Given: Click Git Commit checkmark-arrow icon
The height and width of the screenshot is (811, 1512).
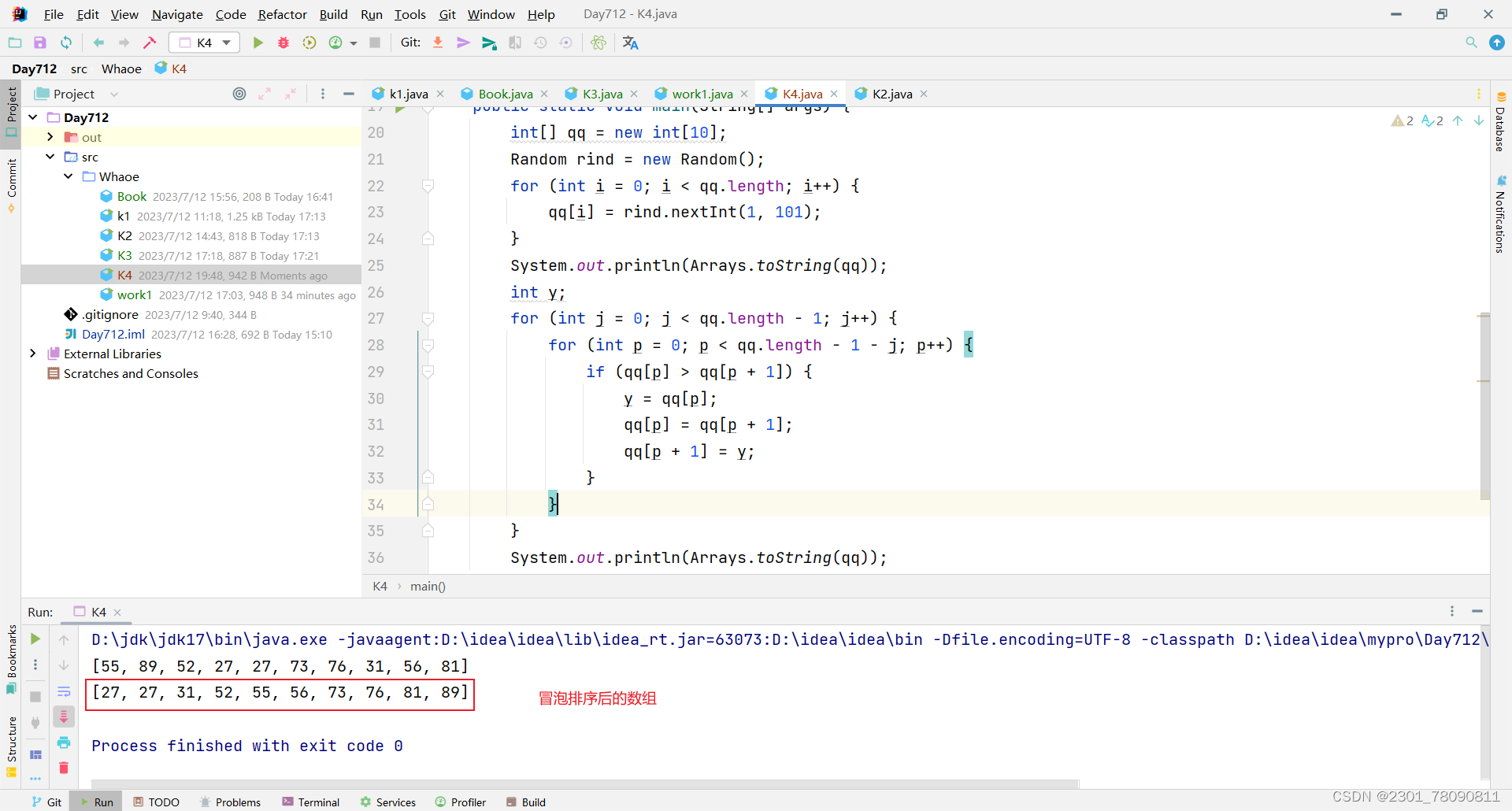Looking at the screenshot, I should [x=463, y=43].
